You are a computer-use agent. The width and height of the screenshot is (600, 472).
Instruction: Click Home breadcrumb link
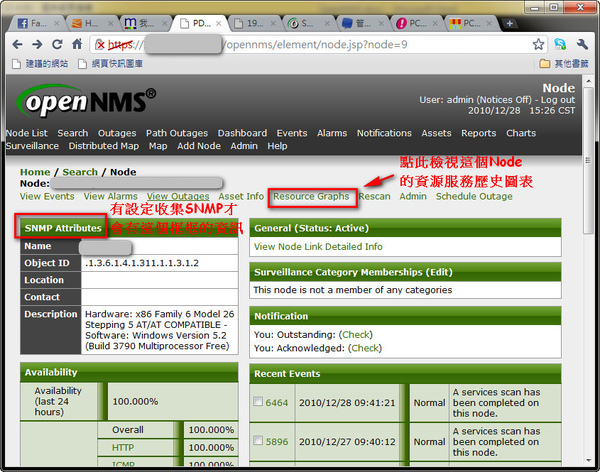coord(35,172)
